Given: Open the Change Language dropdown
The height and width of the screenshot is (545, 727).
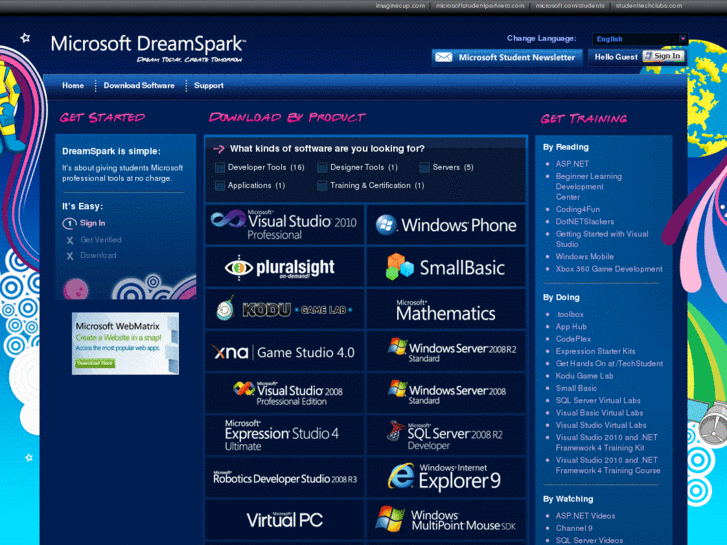Looking at the screenshot, I should pyautogui.click(x=639, y=39).
